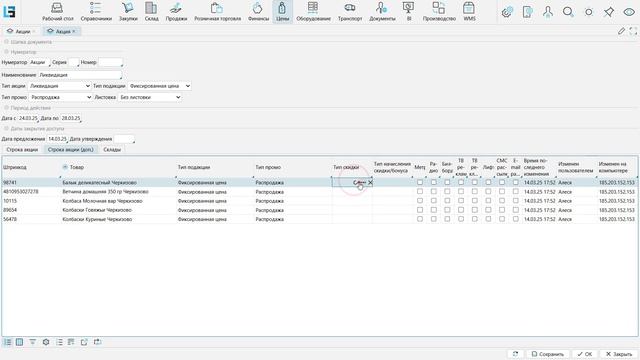The height and width of the screenshot is (360, 640).
Task: Click the fullscreen expand icon at right
Action: (633, 31)
